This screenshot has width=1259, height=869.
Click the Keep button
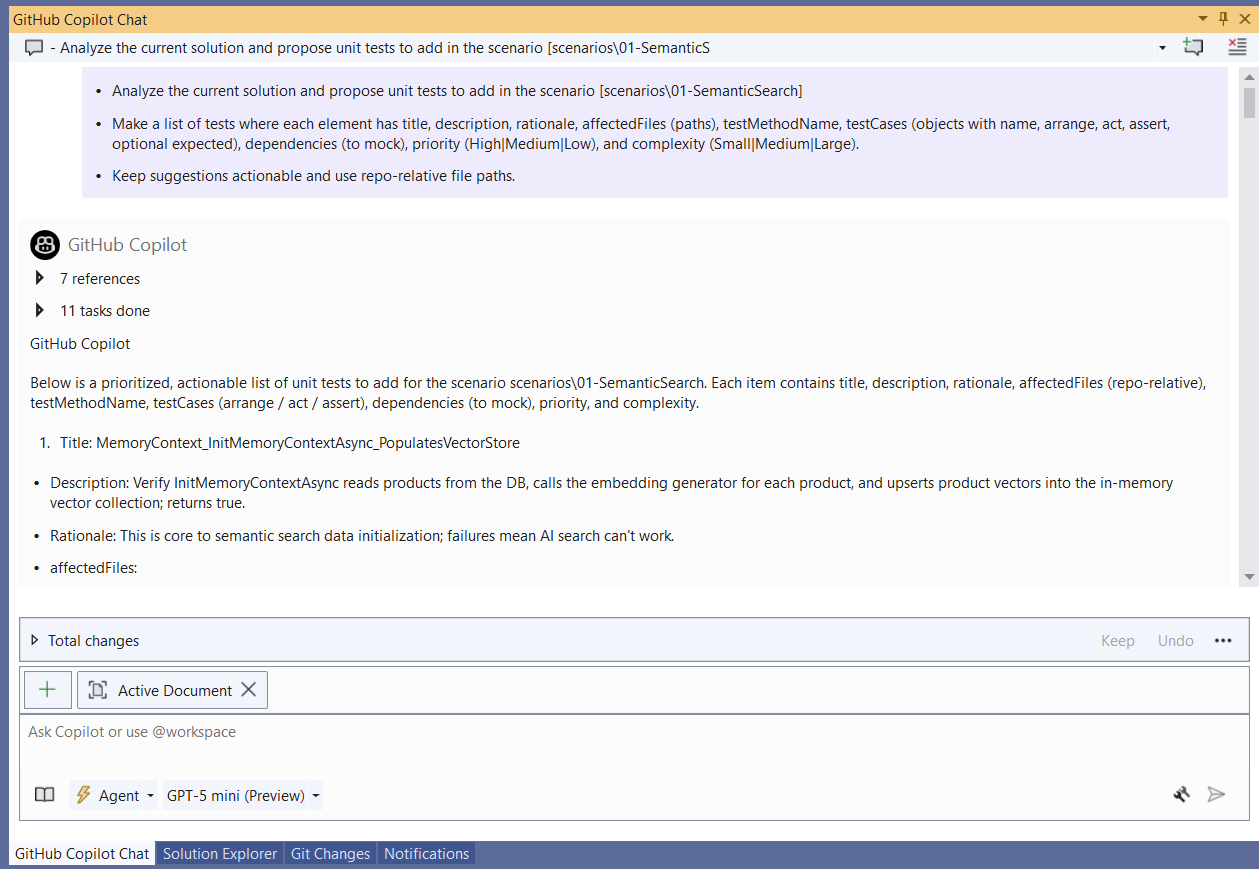[x=1118, y=641]
